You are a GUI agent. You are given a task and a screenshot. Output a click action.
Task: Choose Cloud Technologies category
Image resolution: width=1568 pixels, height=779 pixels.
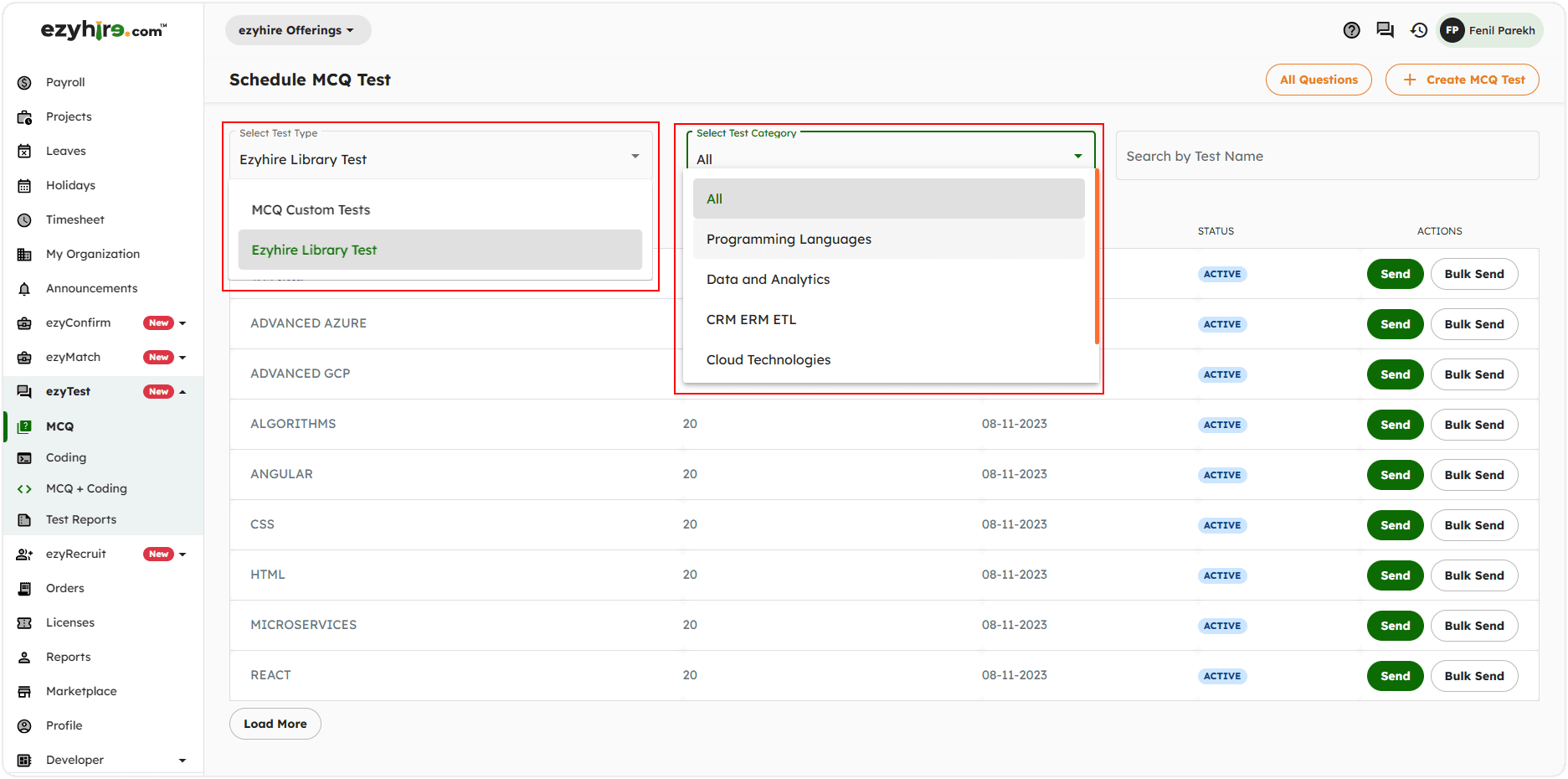pyautogui.click(x=889, y=359)
